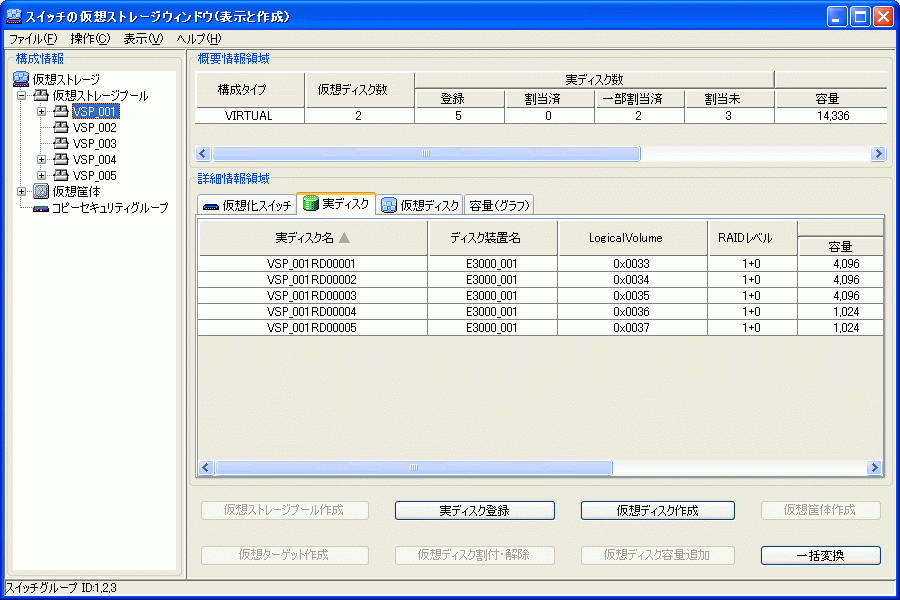Click the VSP_001 pool icon

pos(61,111)
